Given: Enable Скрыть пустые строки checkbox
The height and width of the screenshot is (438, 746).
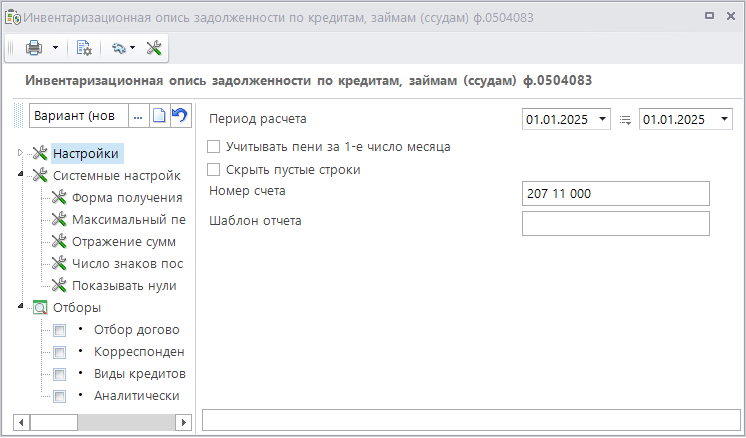Looking at the screenshot, I should click(214, 169).
